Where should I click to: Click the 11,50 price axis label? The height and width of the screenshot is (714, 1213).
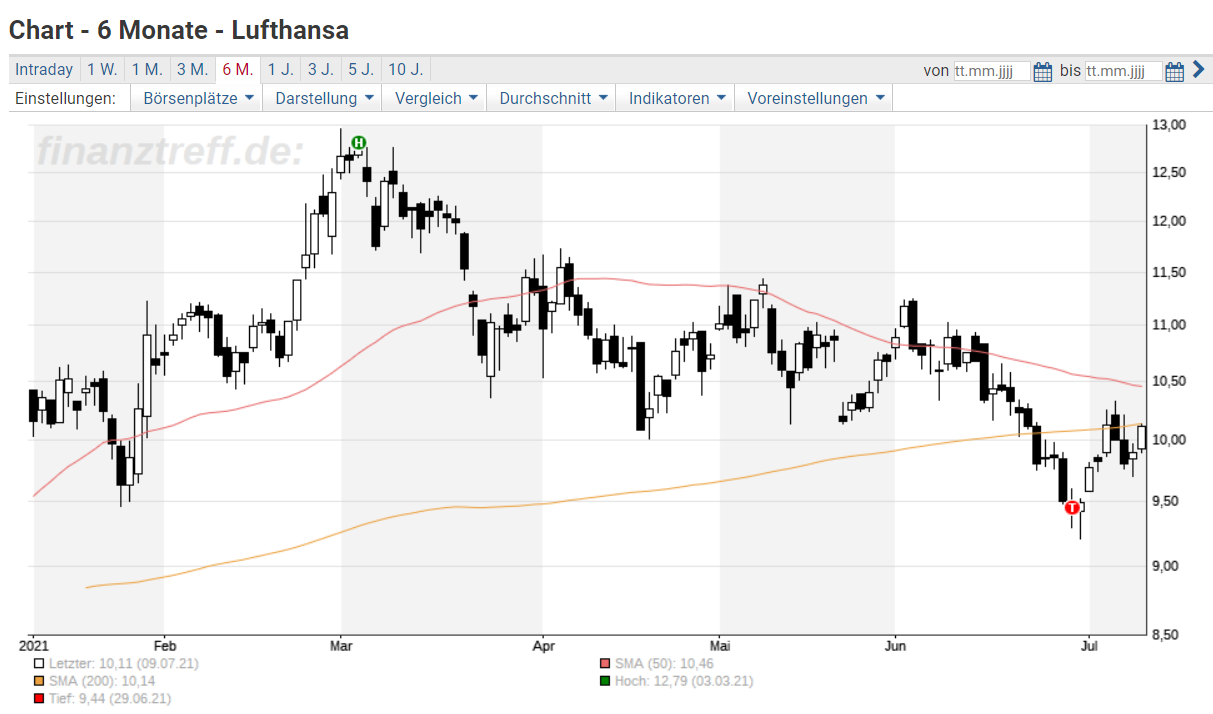[1169, 272]
